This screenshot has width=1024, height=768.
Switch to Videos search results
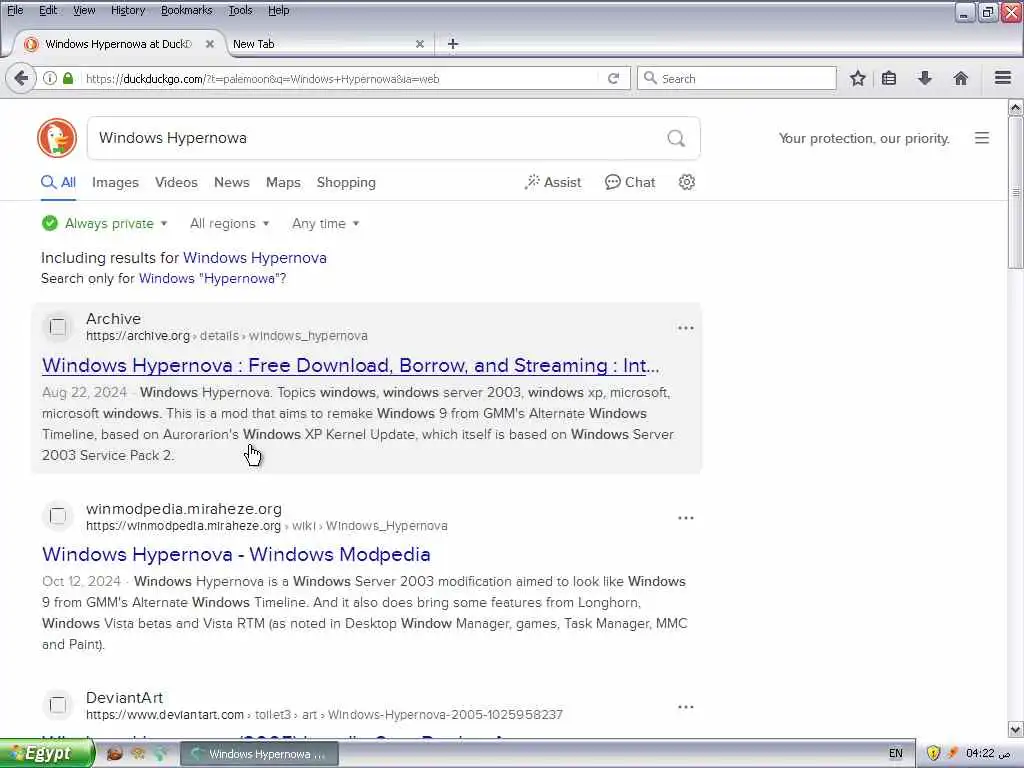click(x=176, y=182)
